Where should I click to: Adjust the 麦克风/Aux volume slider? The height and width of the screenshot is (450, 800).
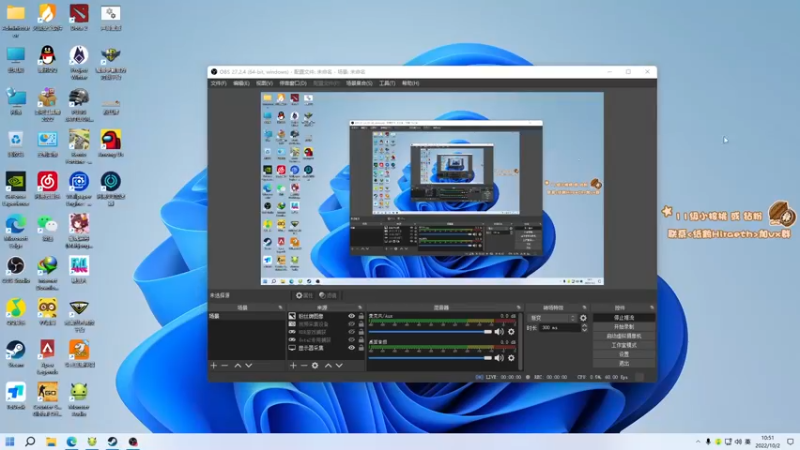point(430,332)
